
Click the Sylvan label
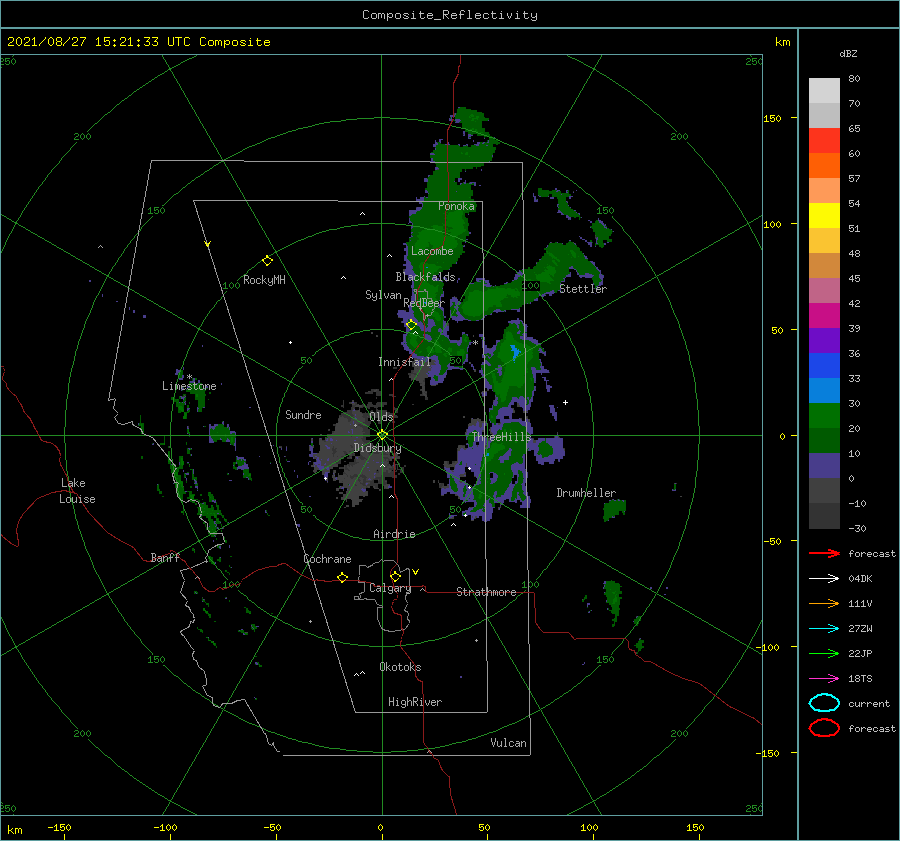point(383,295)
